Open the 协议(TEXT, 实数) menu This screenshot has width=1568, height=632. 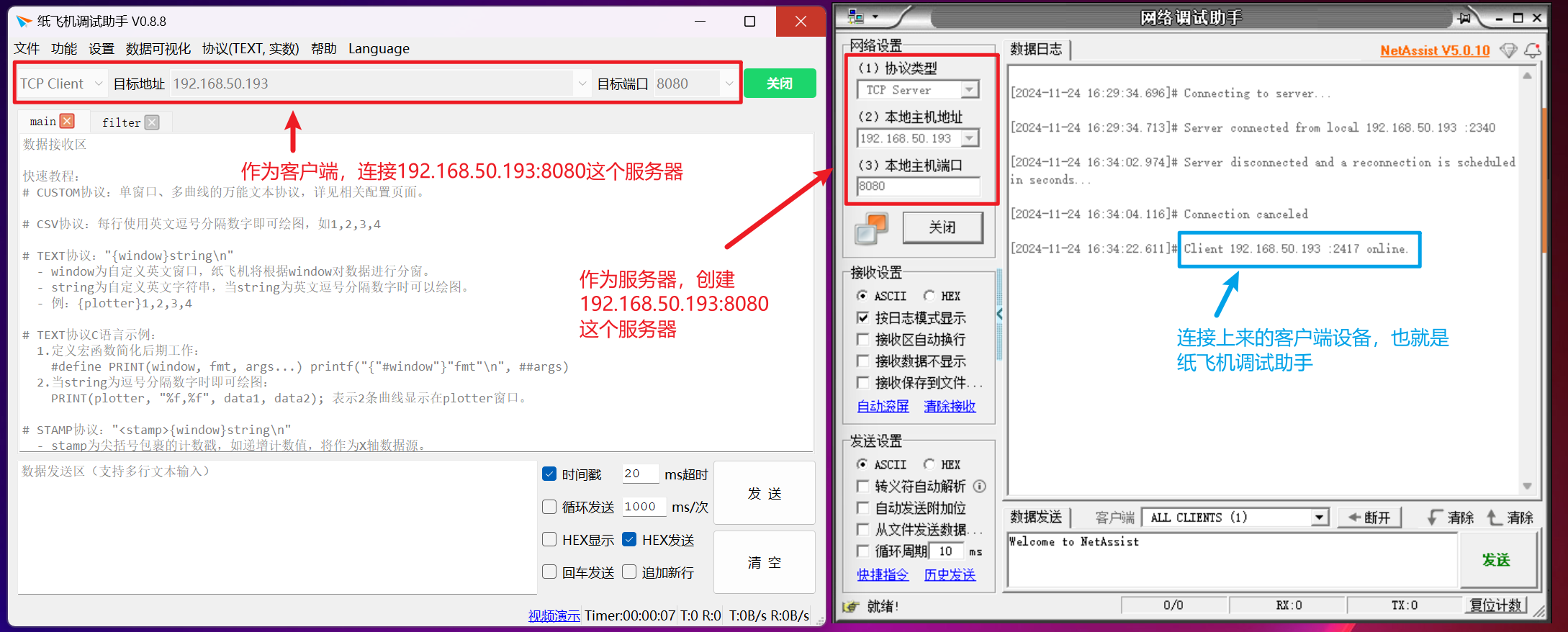251,49
